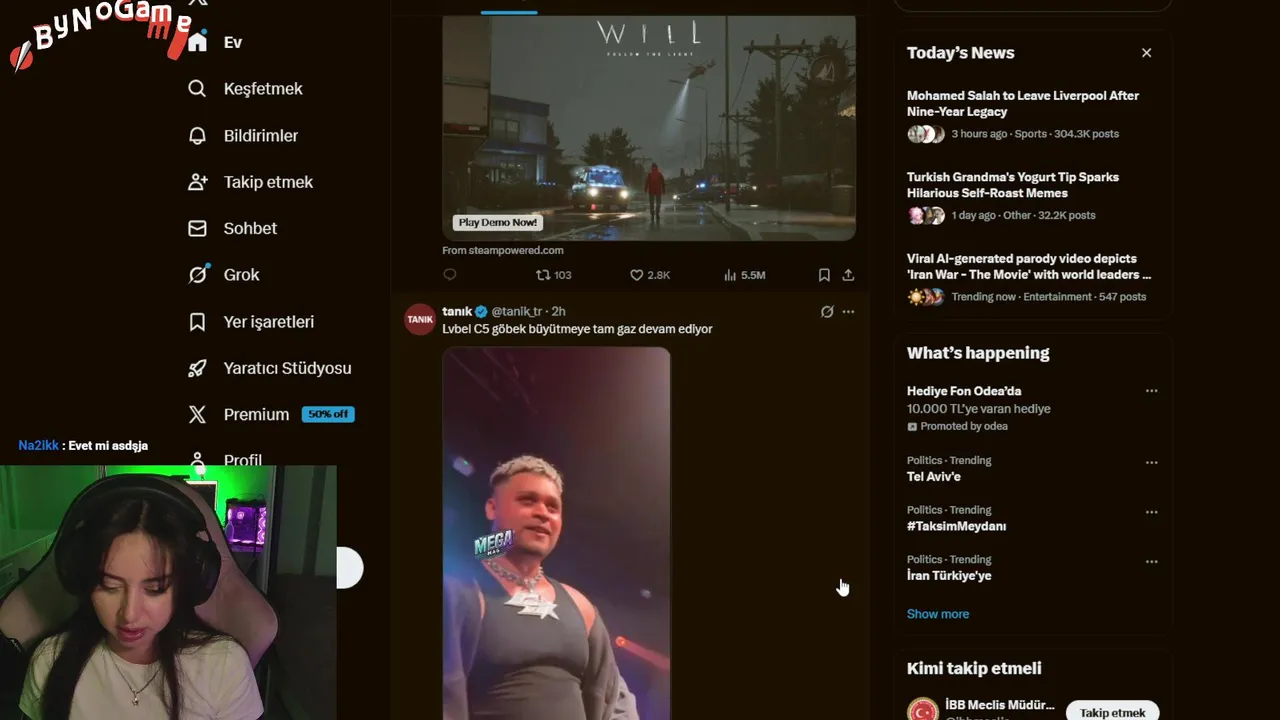1280x720 pixels.
Task: Bookmark the WILL demo post
Action: tap(824, 275)
